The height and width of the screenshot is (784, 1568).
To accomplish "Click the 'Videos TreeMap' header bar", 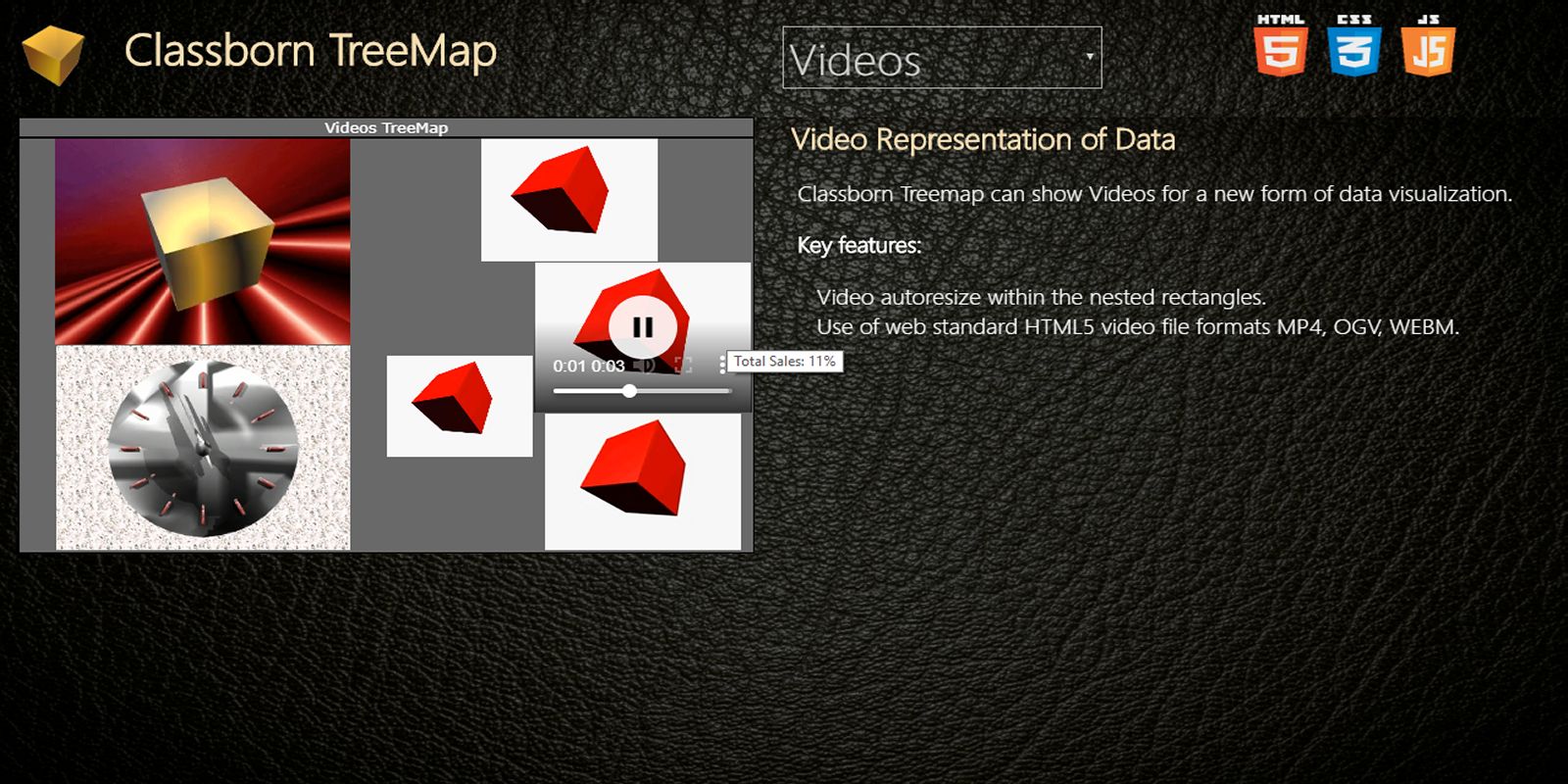I will click(386, 127).
